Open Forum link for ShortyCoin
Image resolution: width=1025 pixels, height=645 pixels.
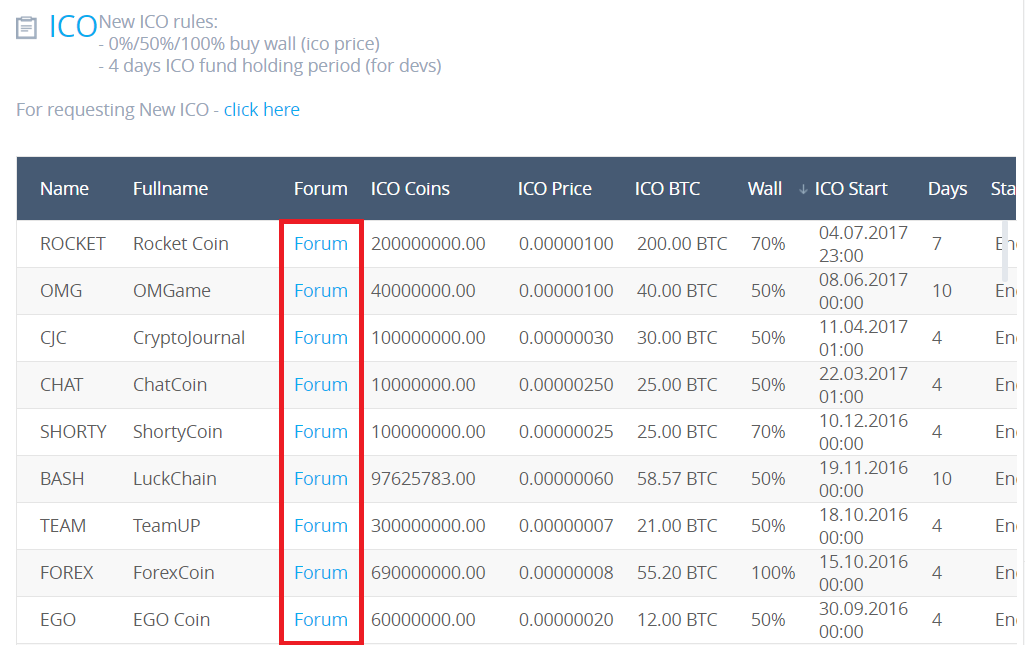(320, 432)
